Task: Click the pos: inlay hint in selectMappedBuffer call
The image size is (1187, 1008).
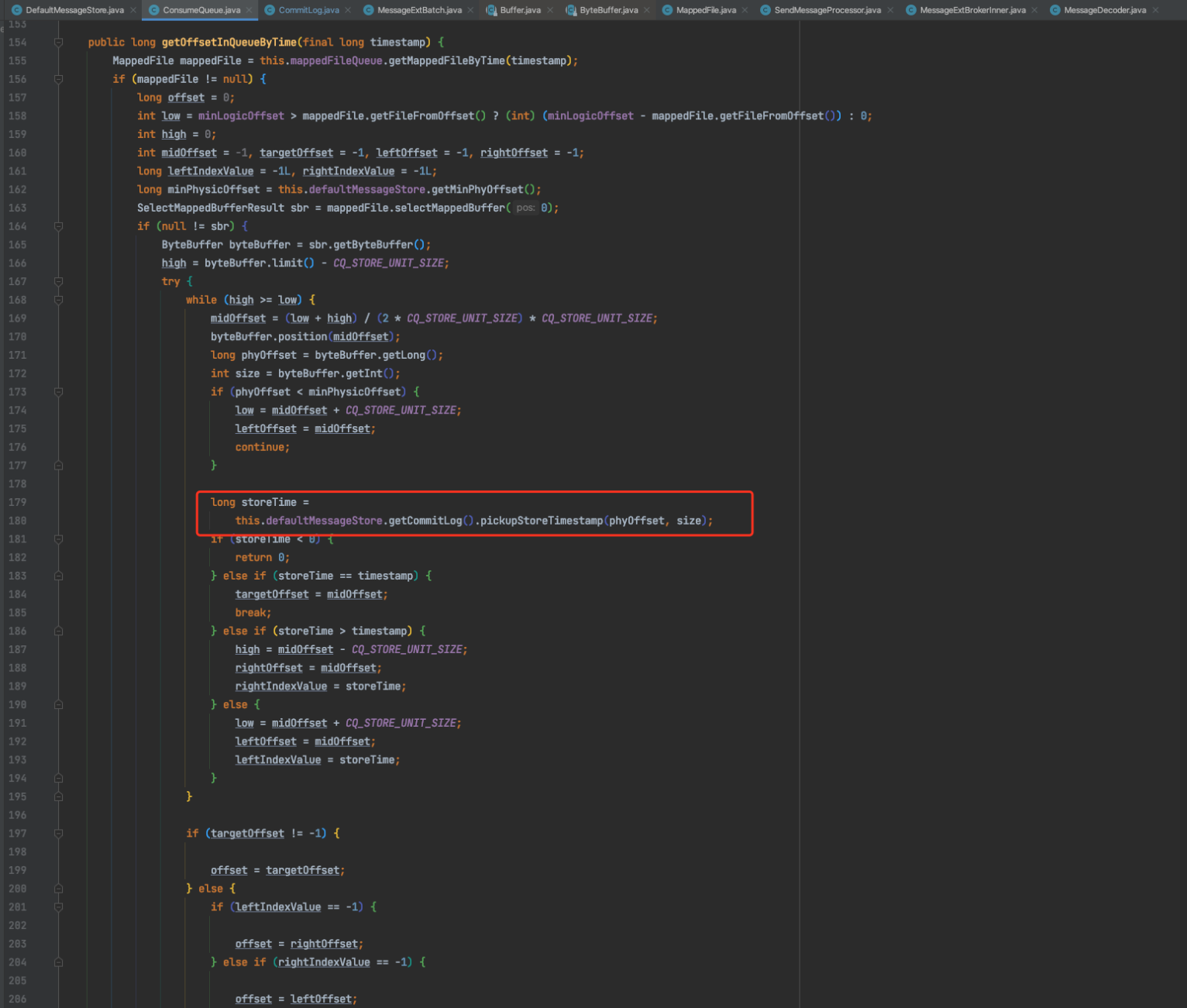Action: [525, 208]
